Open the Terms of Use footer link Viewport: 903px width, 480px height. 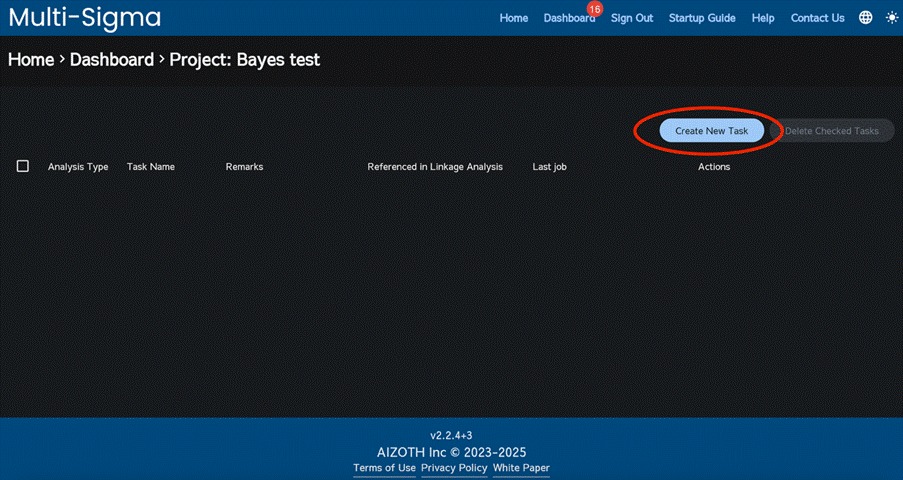(384, 468)
